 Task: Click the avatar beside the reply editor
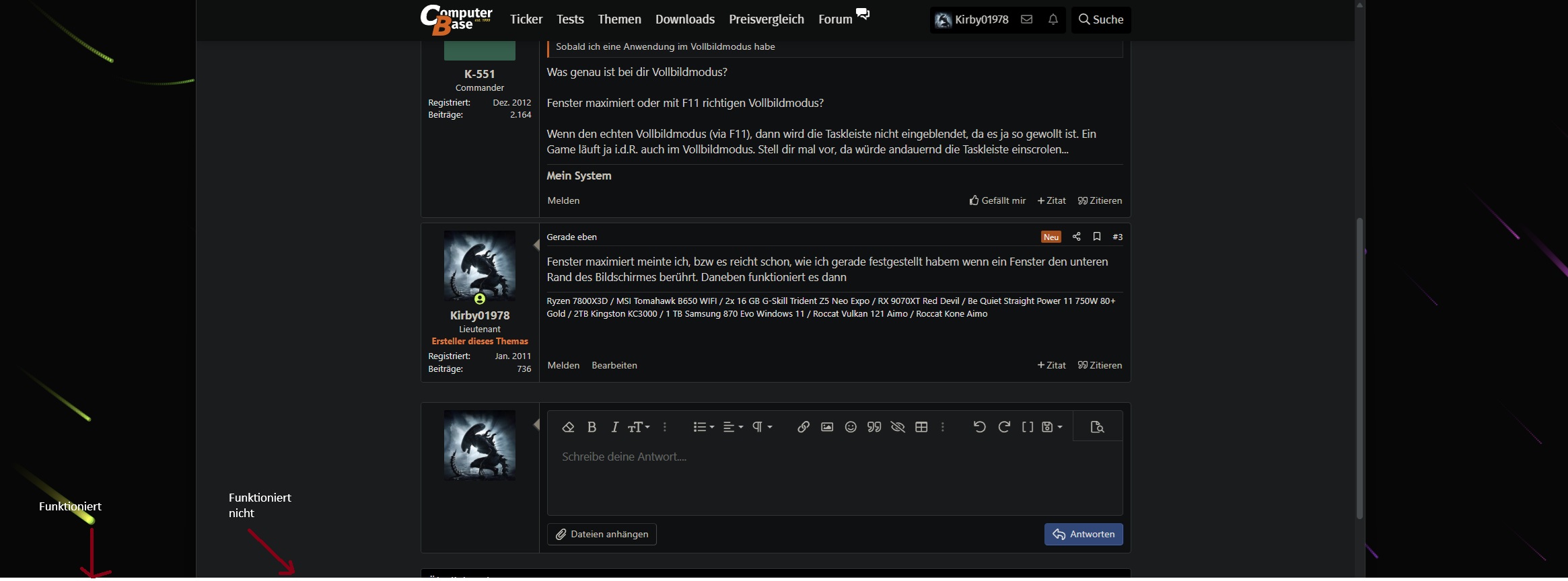(x=479, y=446)
